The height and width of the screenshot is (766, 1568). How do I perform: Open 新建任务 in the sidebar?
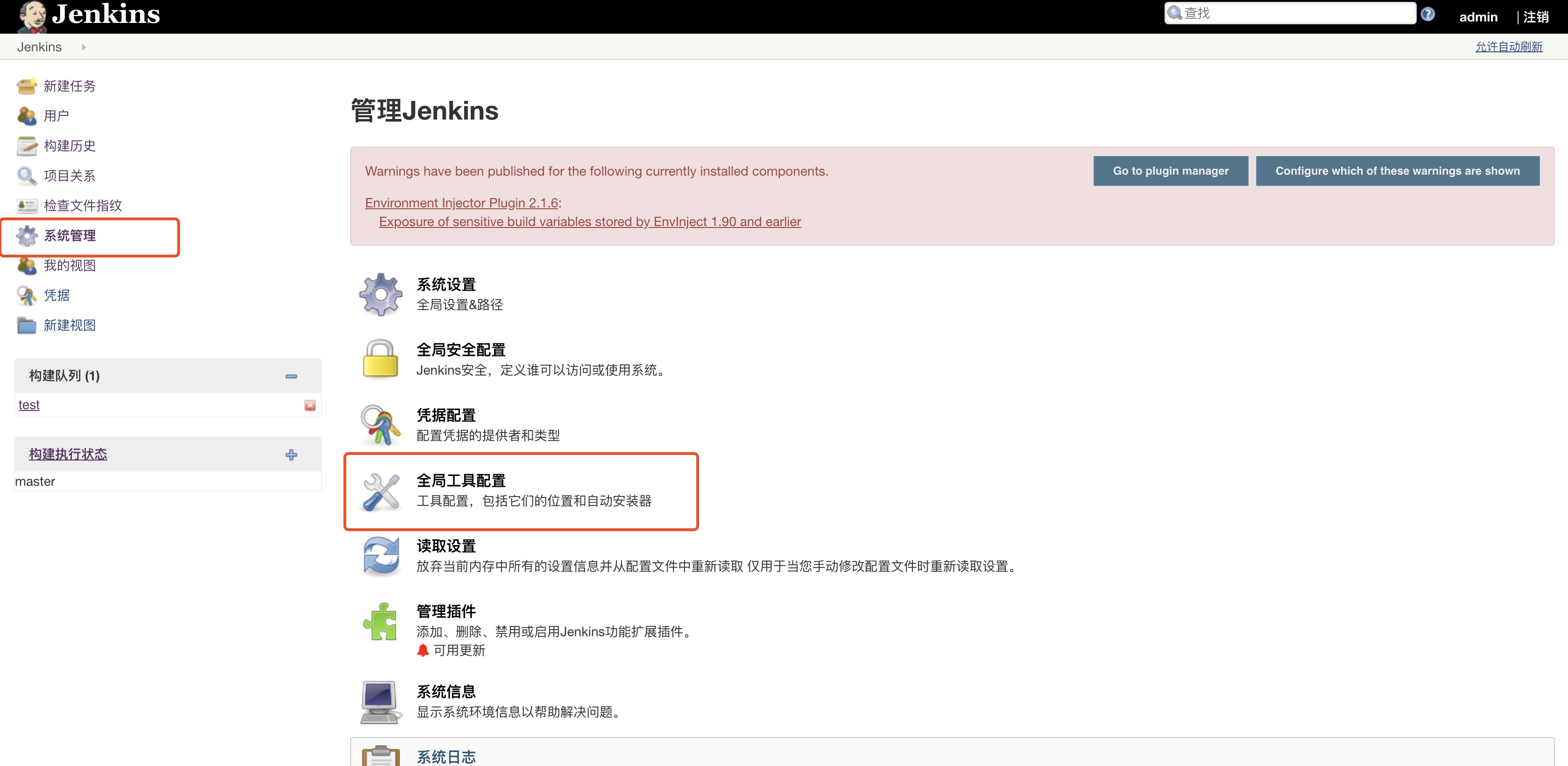[x=70, y=86]
